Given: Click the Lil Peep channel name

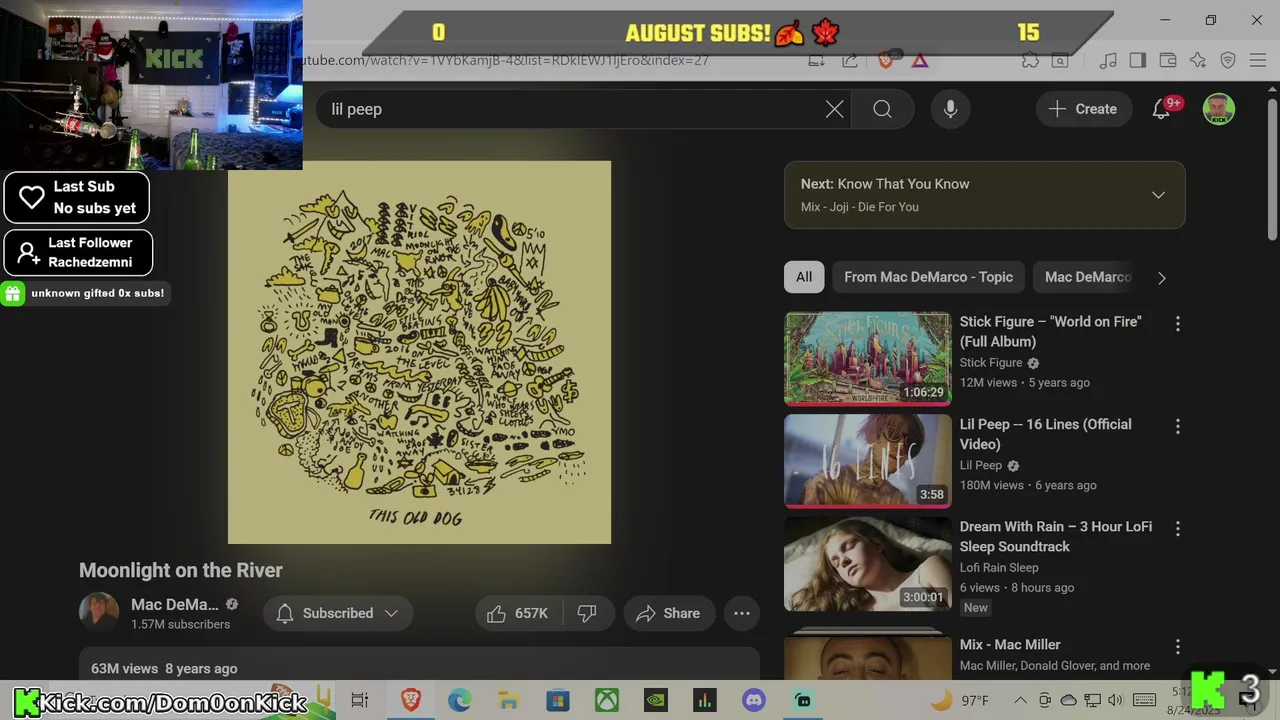Looking at the screenshot, I should pyautogui.click(x=981, y=465).
